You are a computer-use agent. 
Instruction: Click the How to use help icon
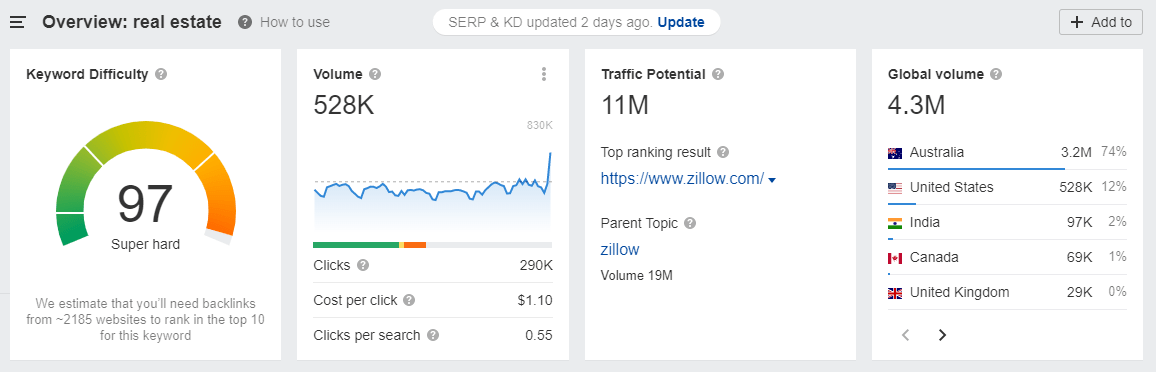(x=245, y=22)
